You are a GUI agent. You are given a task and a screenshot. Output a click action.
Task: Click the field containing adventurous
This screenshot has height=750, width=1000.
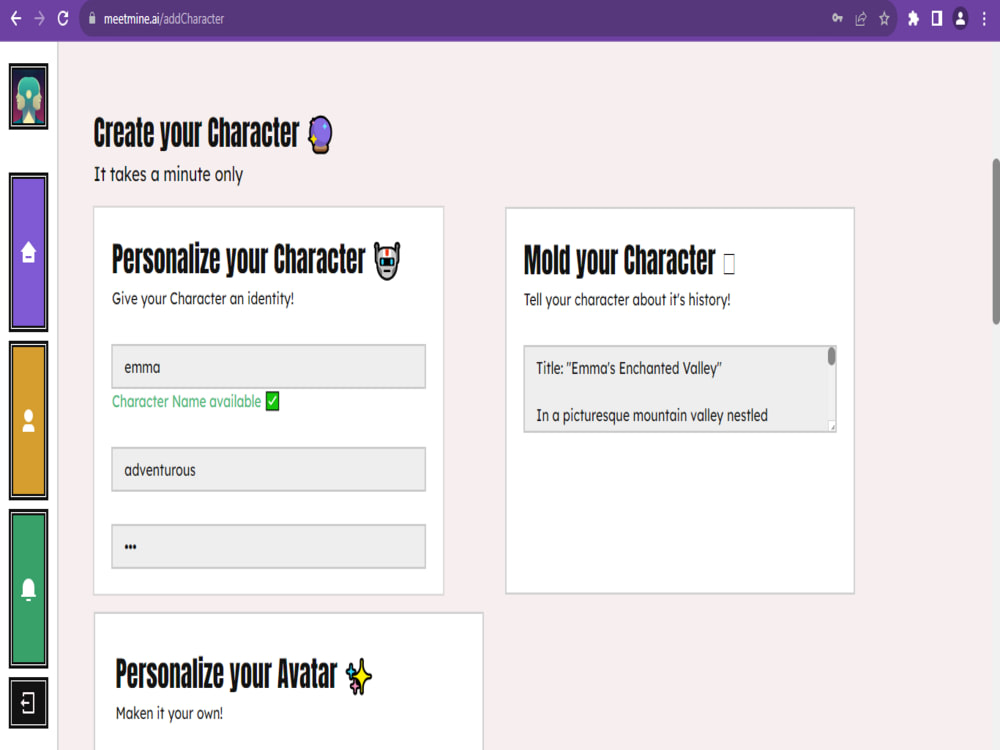pos(268,469)
